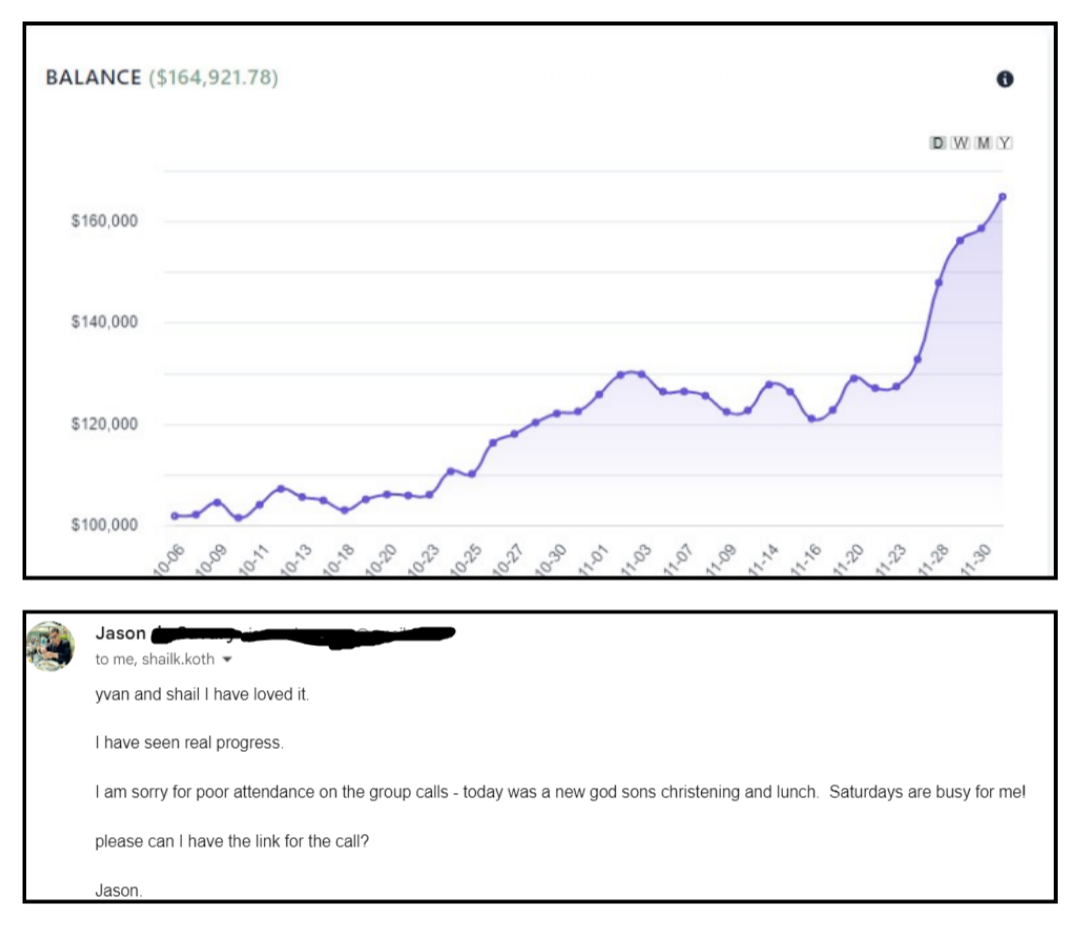The image size is (1080, 935).
Task: Open the sender's profile picture
Action: (50, 646)
